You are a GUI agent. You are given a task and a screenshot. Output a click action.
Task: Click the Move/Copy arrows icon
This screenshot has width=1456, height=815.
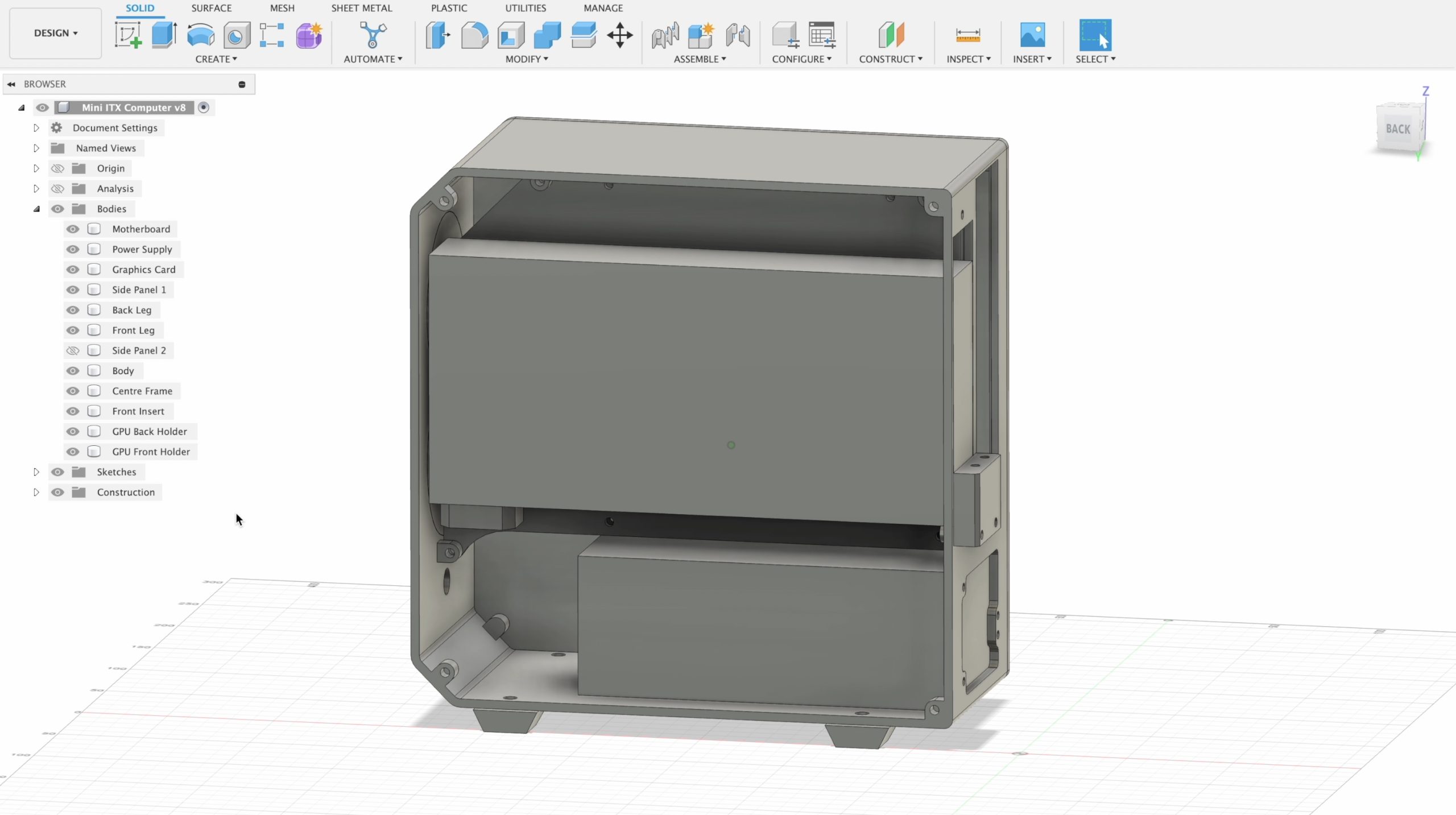coord(620,35)
